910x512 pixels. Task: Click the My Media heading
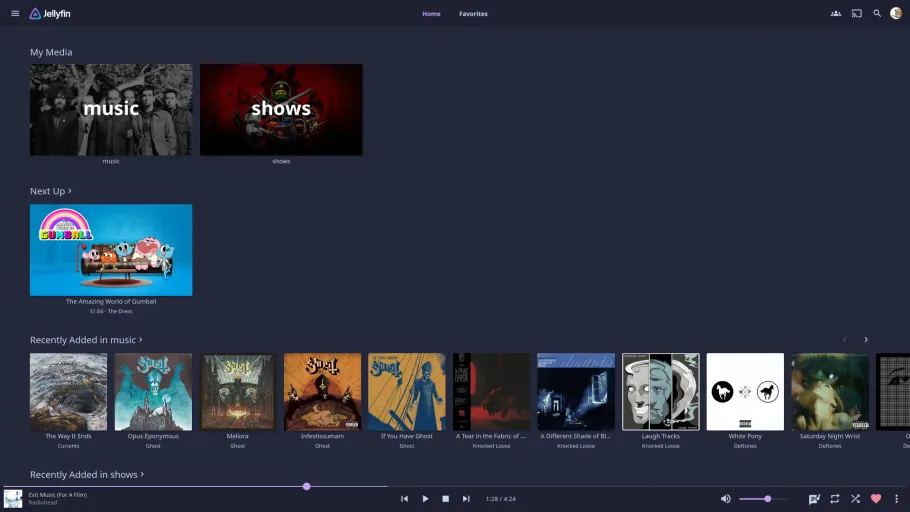pos(51,52)
